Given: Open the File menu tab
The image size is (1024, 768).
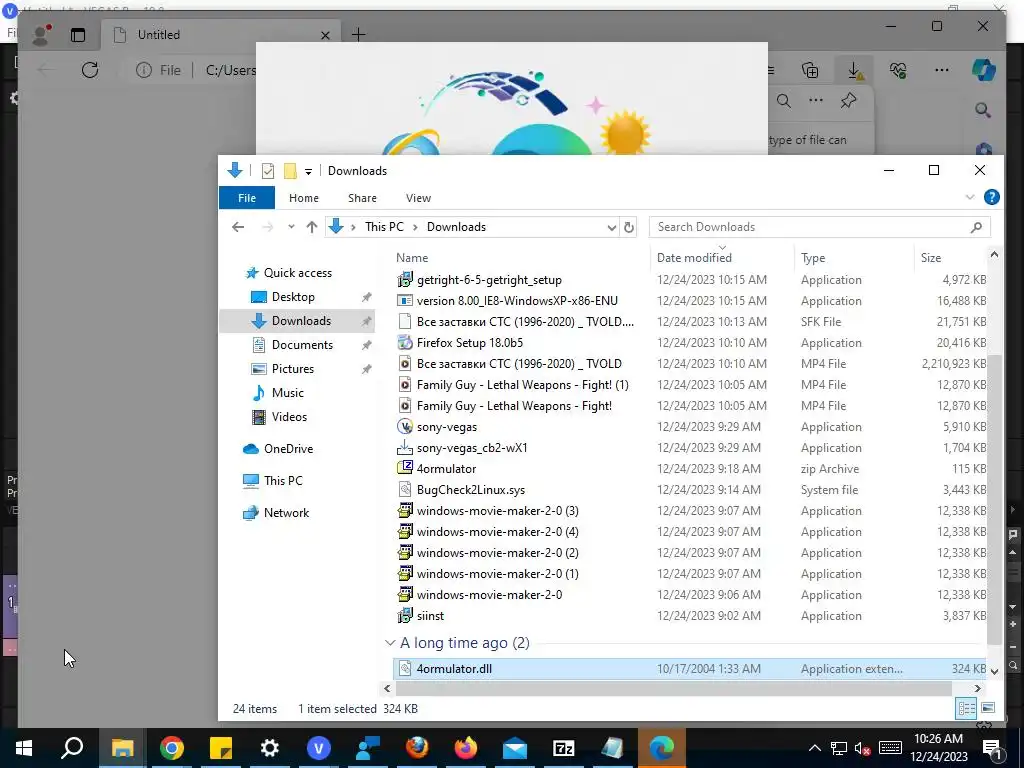Looking at the screenshot, I should (247, 198).
